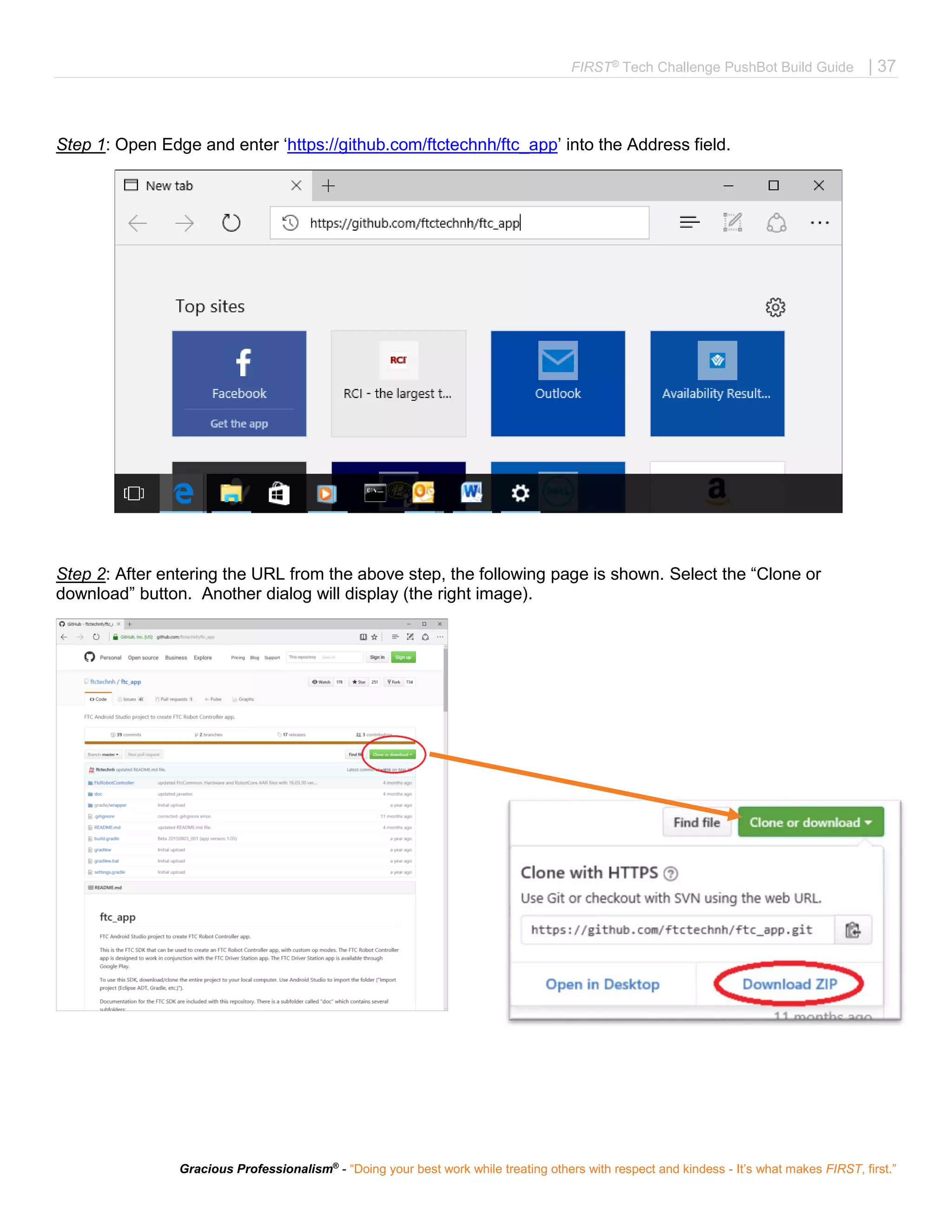This screenshot has height=1232, width=952.
Task: Click Open source in GitHub navigation
Action: pos(143,658)
